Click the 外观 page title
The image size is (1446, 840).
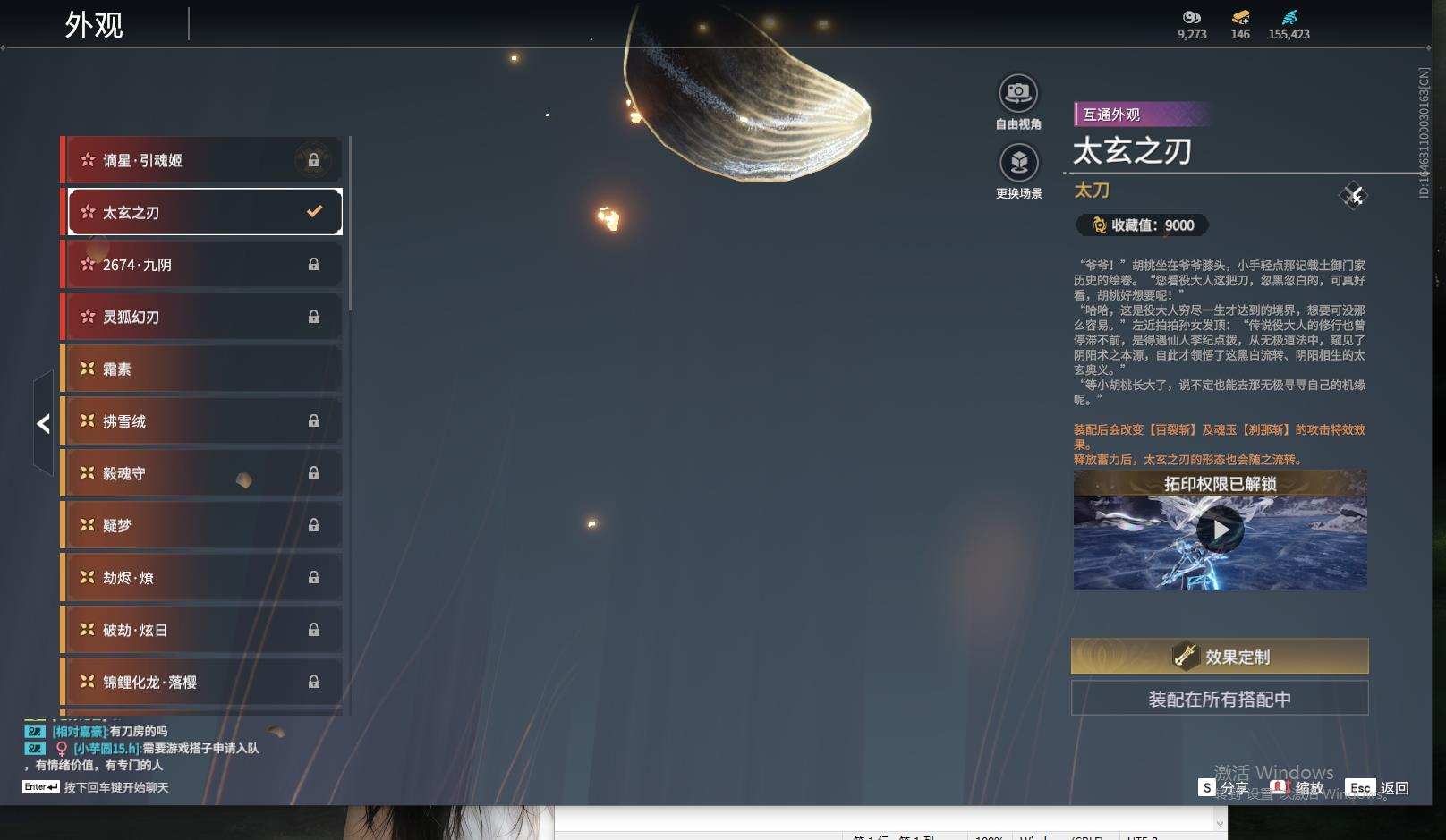point(94,25)
